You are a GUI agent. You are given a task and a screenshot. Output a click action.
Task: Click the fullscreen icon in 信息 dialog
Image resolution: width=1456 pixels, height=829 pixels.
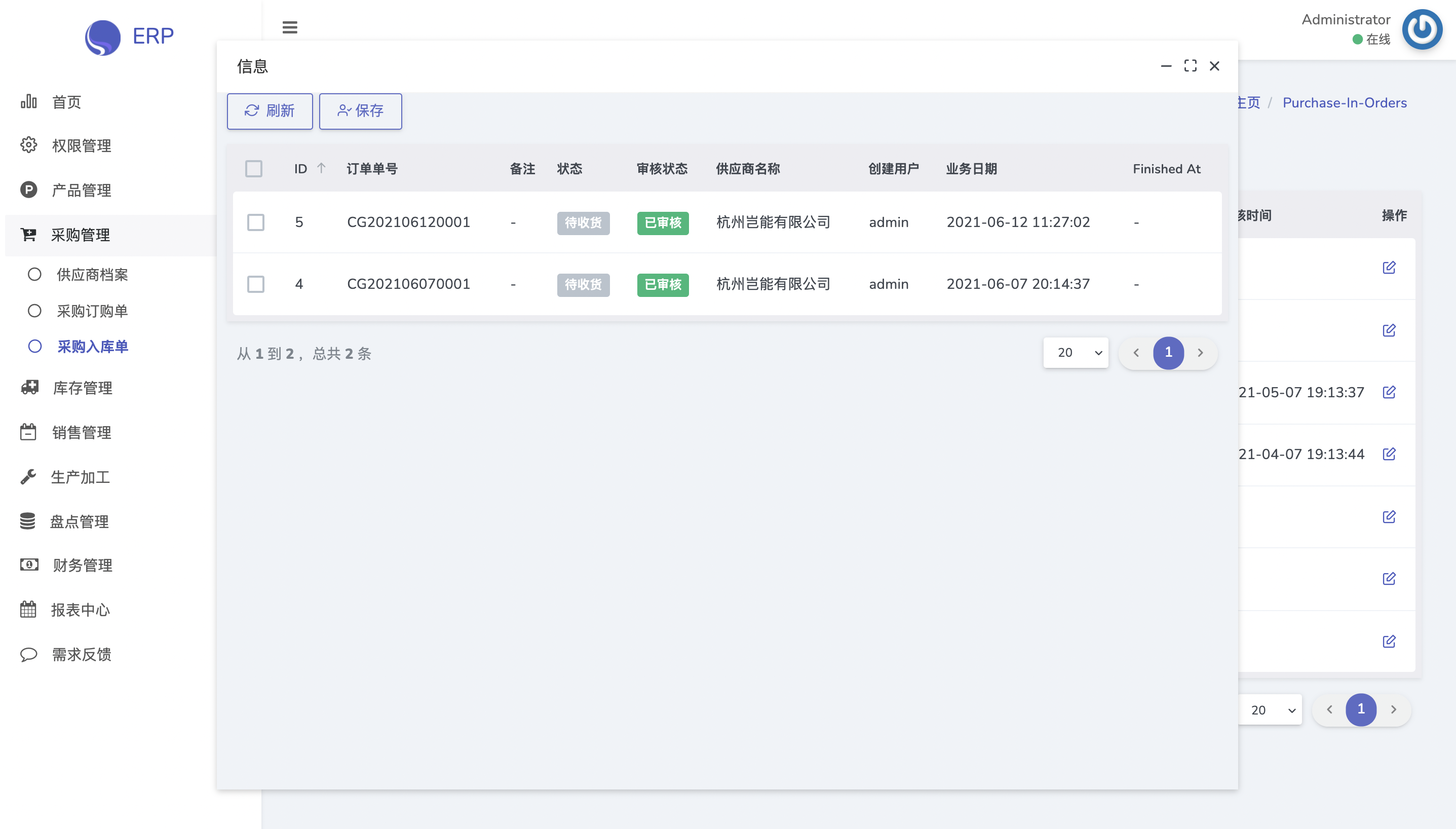[1190, 66]
